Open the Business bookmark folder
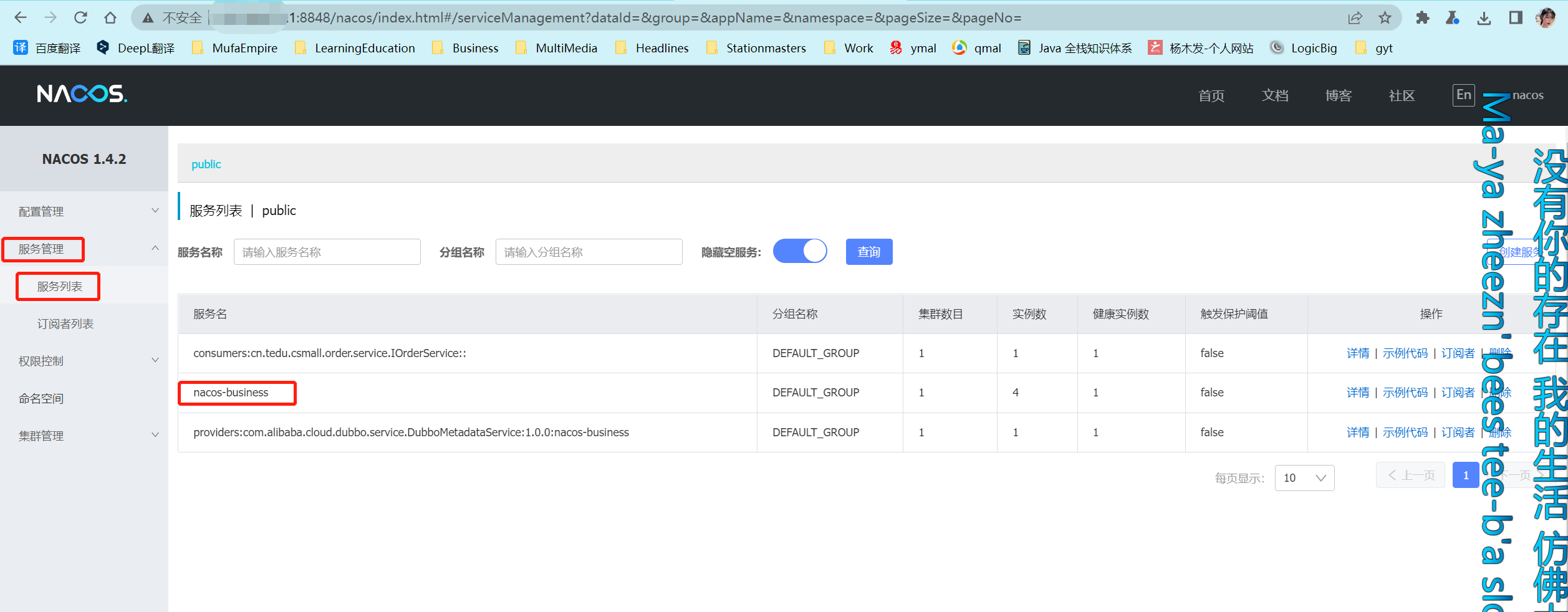 [465, 48]
